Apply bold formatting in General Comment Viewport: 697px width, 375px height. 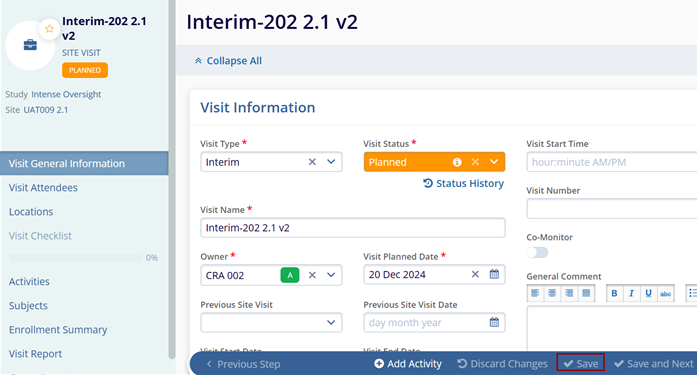(614, 293)
